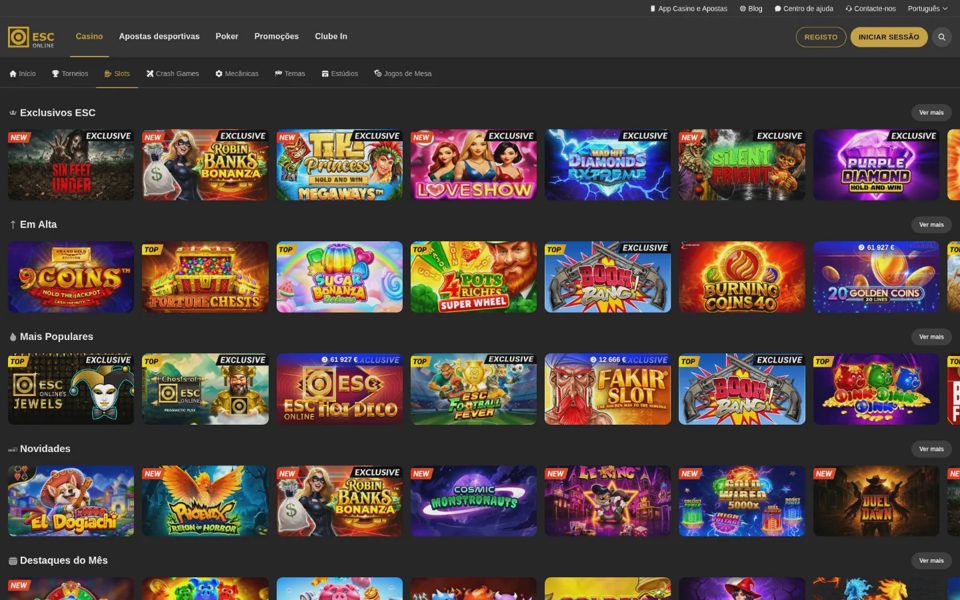Click the Centro de ajuda chat icon
The image size is (960, 600).
pyautogui.click(x=778, y=9)
